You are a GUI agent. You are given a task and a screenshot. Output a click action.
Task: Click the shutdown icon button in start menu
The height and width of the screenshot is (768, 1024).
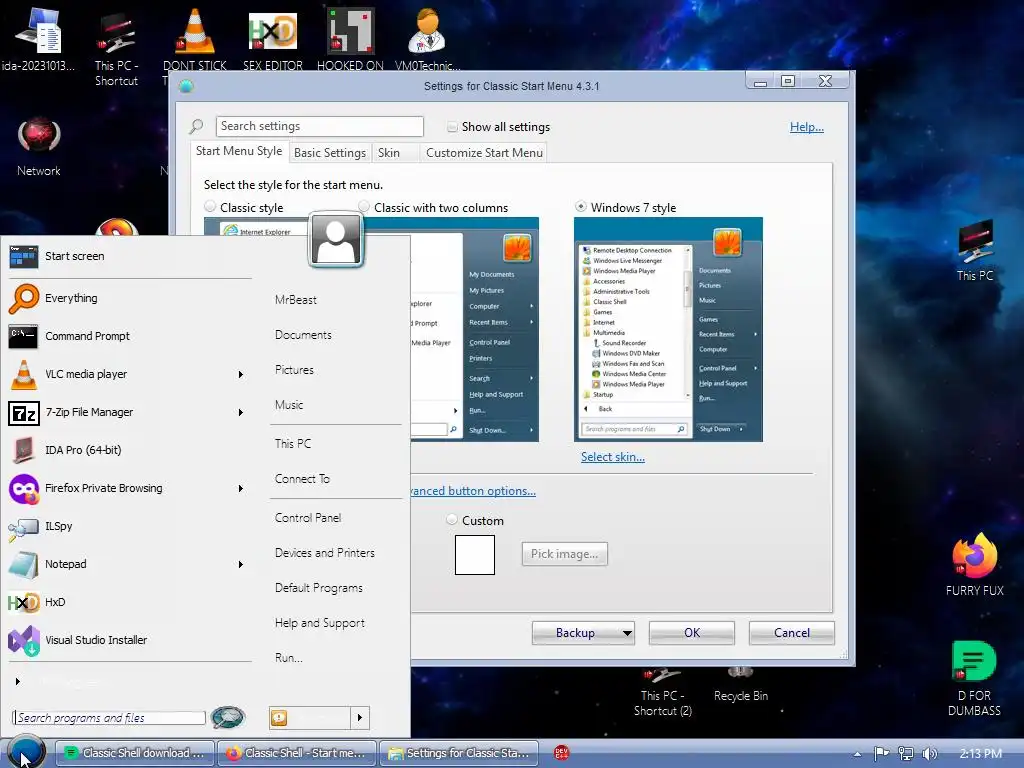tap(280, 718)
